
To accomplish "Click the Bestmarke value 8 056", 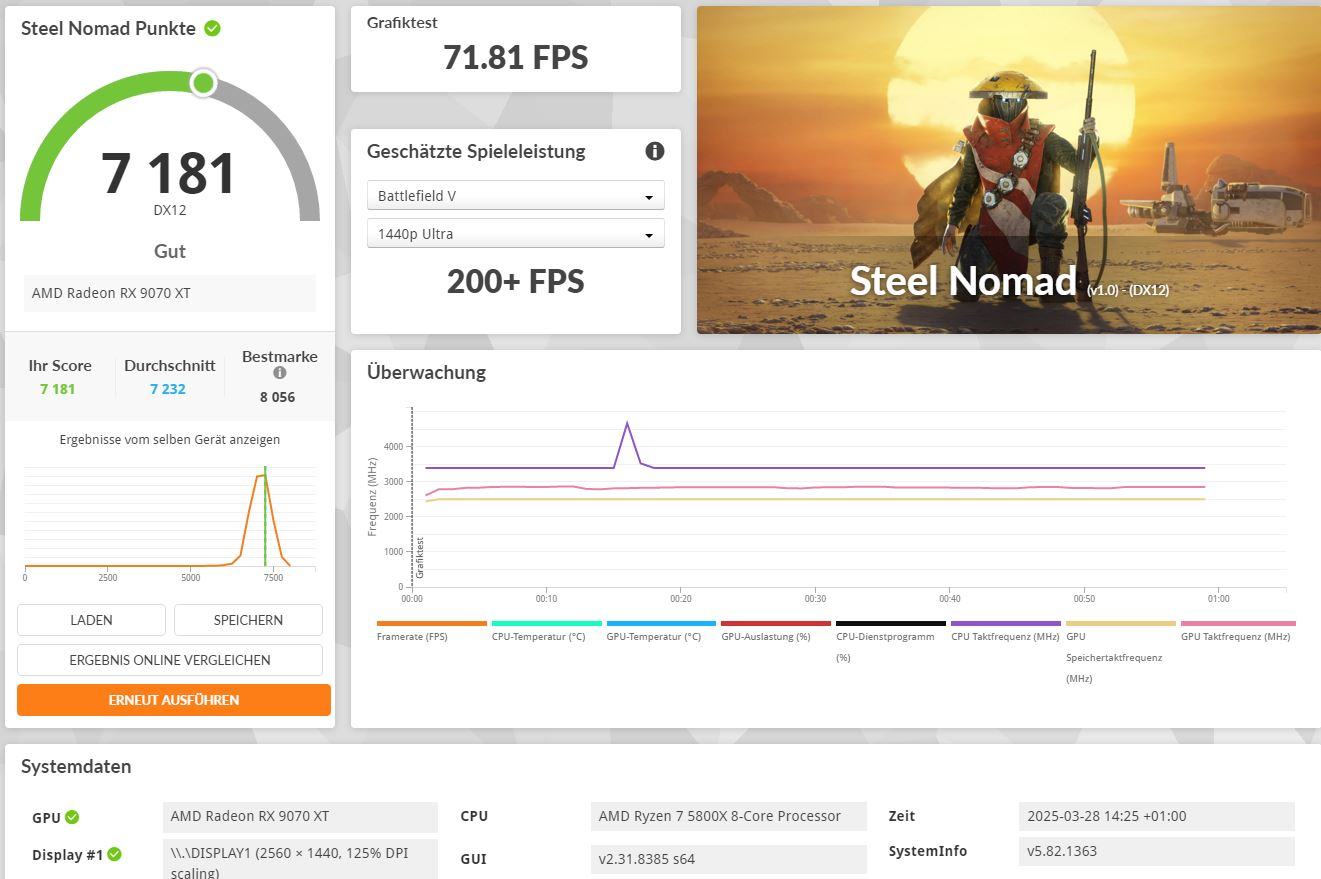I will click(278, 397).
